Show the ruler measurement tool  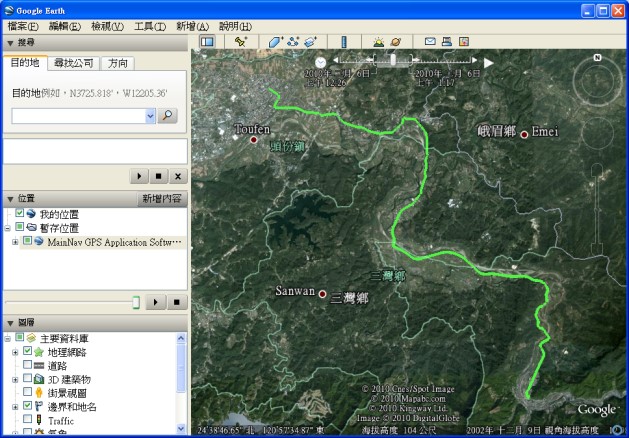(344, 42)
